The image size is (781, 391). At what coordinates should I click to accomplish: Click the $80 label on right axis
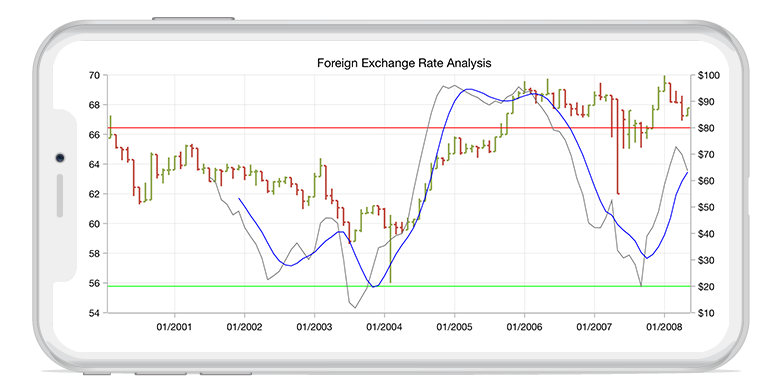[x=707, y=129]
